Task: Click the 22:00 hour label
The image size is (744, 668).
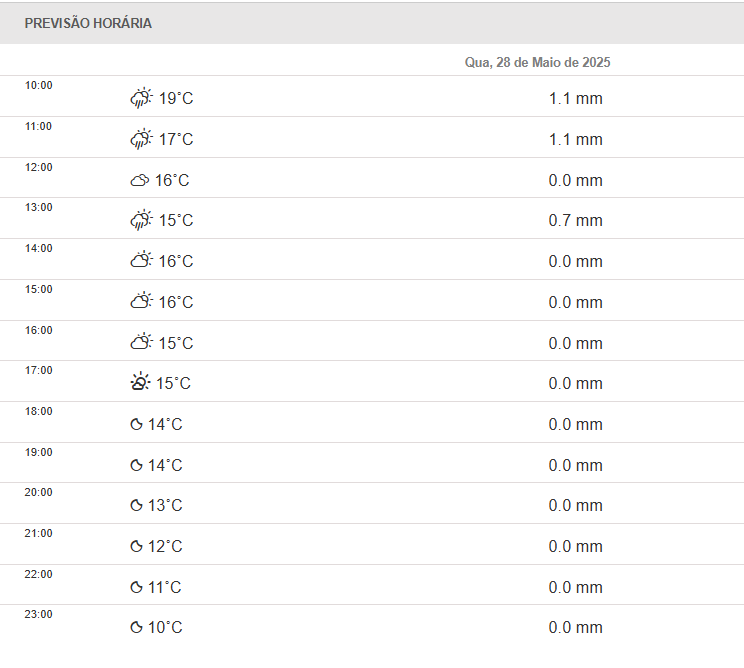Action: point(39,574)
